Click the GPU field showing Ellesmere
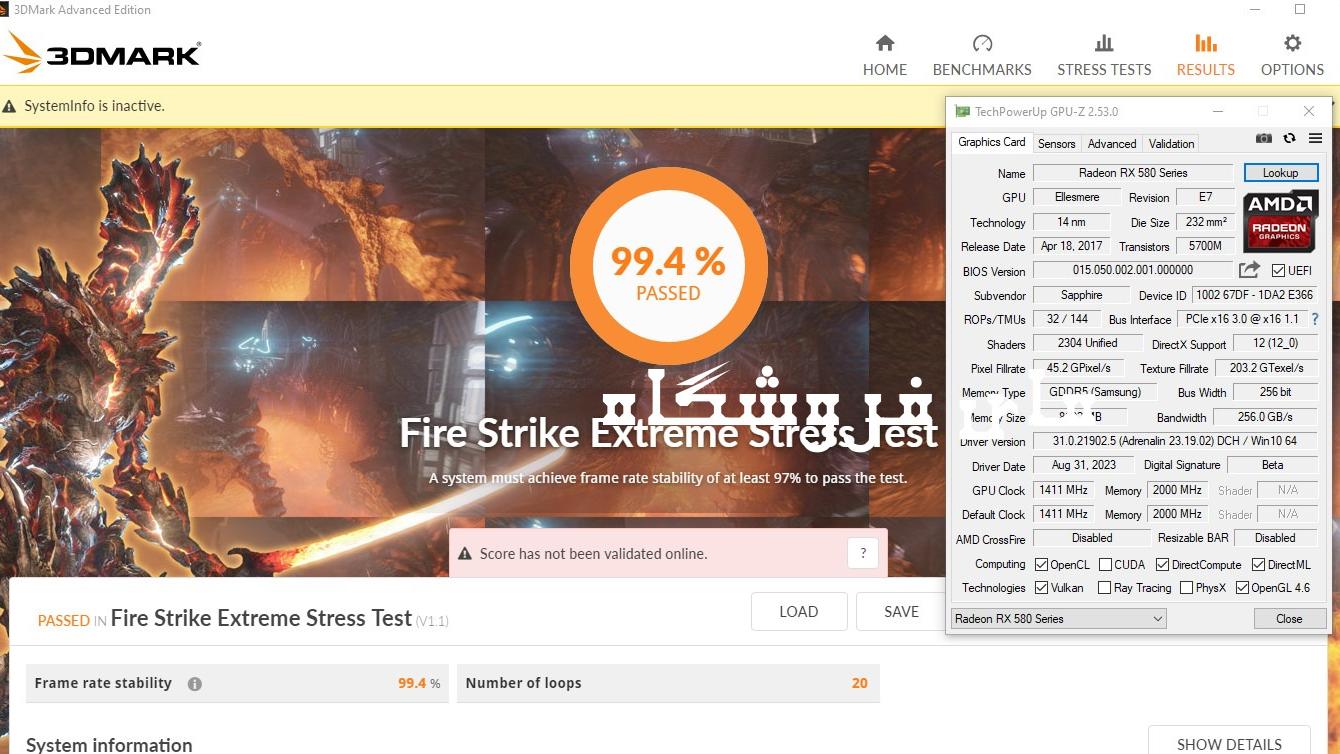 pos(1077,197)
